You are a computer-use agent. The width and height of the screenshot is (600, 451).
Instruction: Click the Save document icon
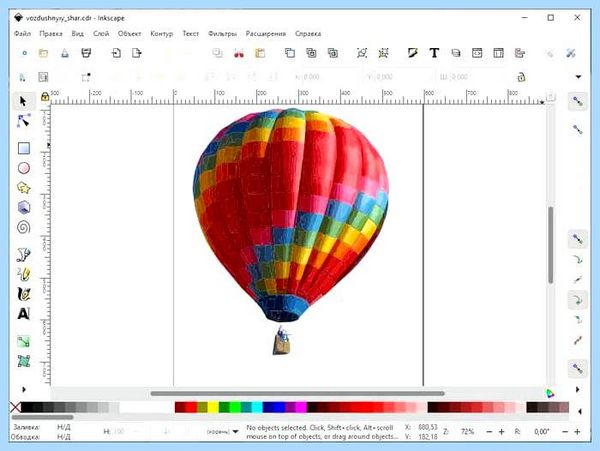pyautogui.click(x=65, y=53)
